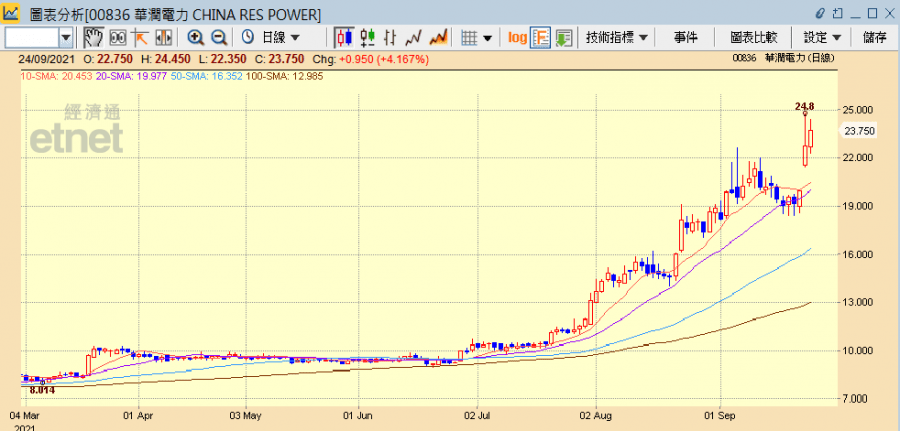Click the 圖表比較 button
900x431 pixels.
click(753, 37)
